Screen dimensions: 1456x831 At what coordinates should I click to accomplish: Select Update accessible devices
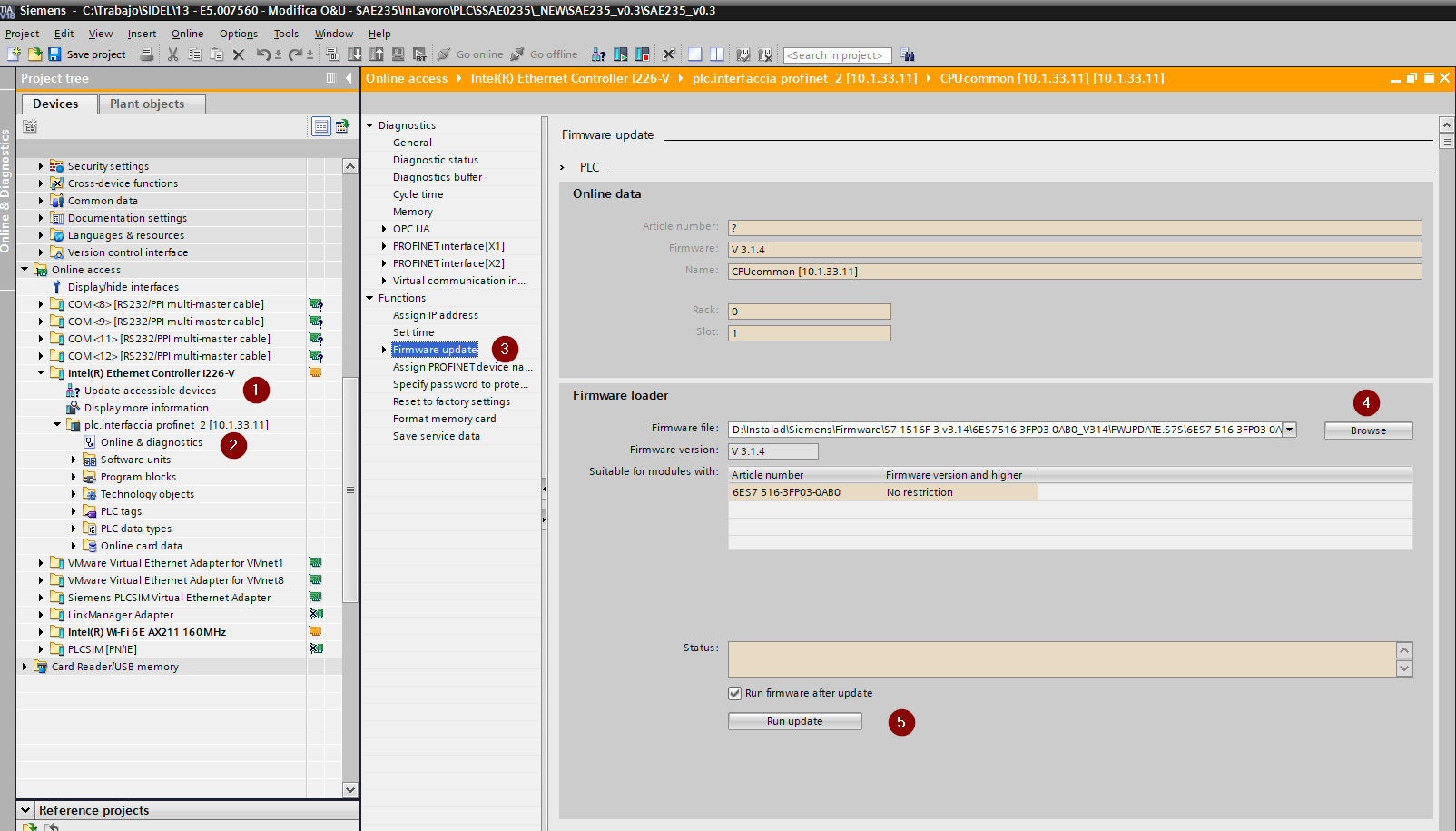(x=150, y=391)
